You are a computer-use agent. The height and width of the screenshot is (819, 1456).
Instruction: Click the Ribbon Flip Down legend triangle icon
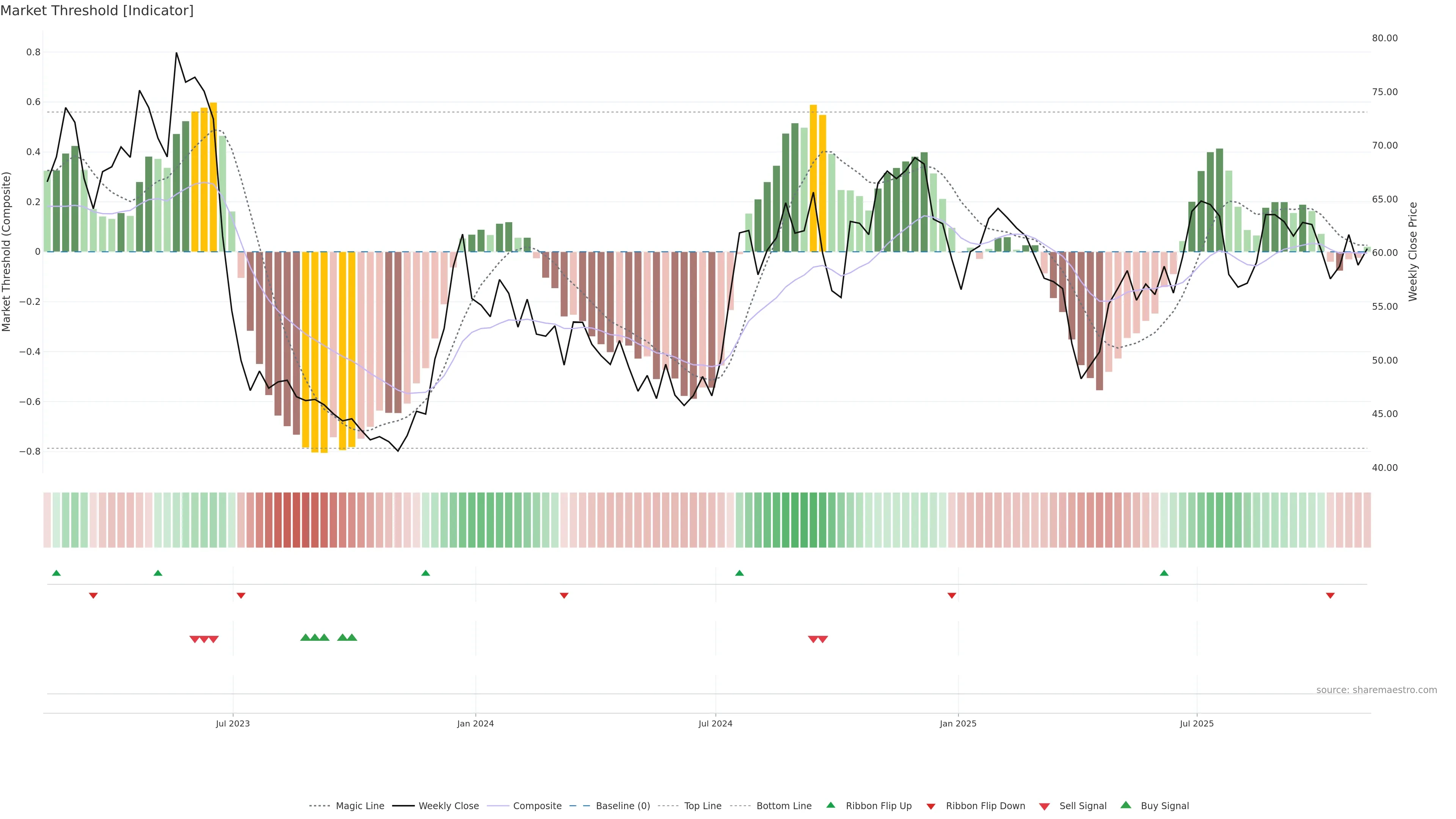pos(931,806)
